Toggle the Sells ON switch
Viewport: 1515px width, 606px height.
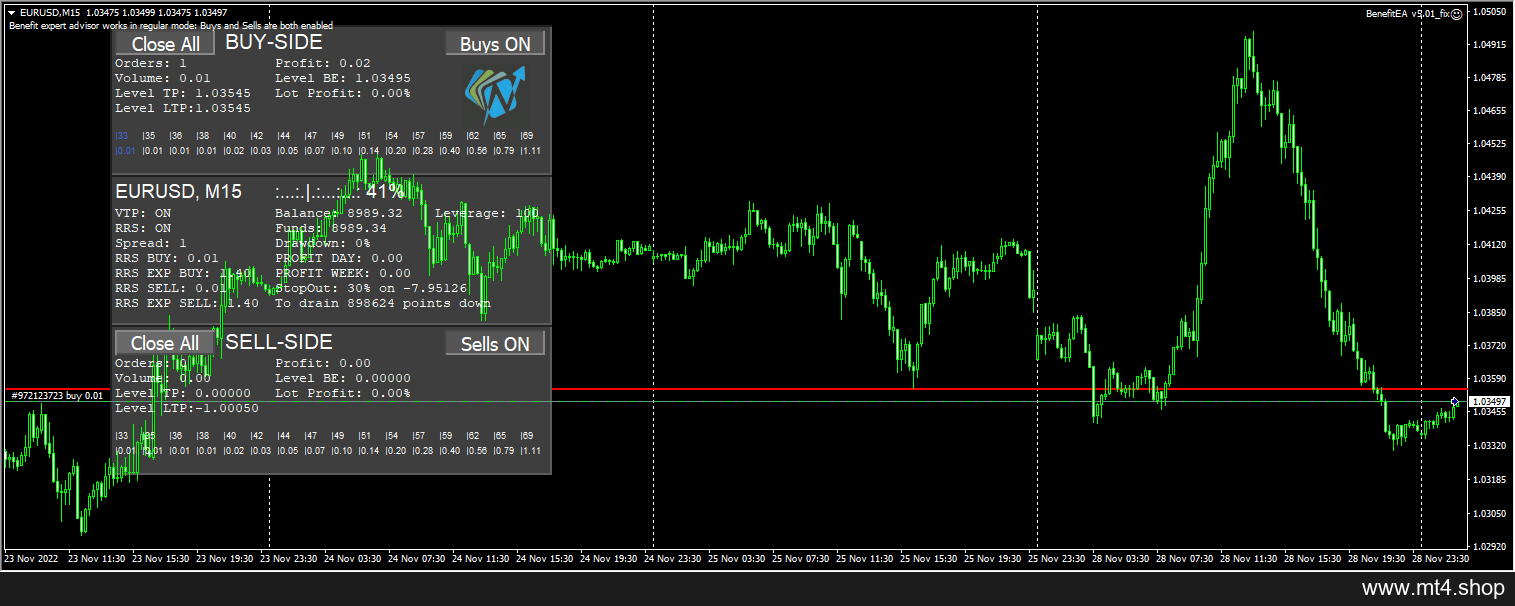click(495, 343)
